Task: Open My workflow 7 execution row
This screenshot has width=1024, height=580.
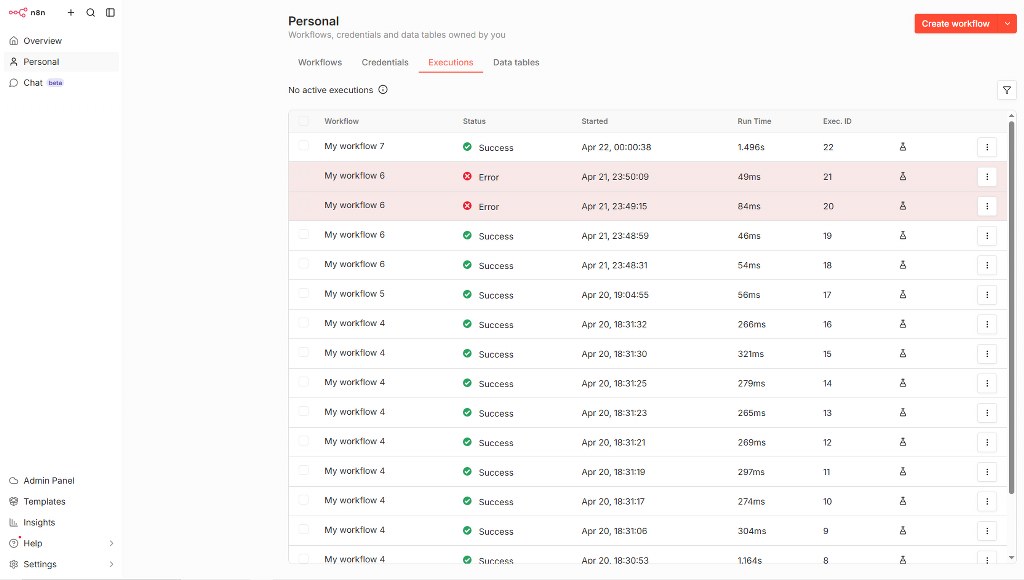Action: 648,147
